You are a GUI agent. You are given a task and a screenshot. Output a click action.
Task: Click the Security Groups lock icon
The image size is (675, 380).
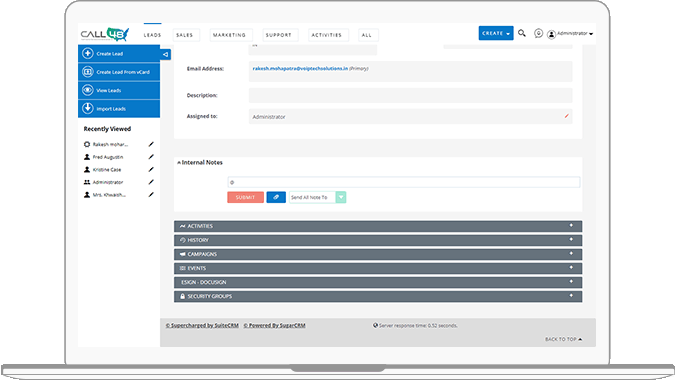[x=183, y=296]
